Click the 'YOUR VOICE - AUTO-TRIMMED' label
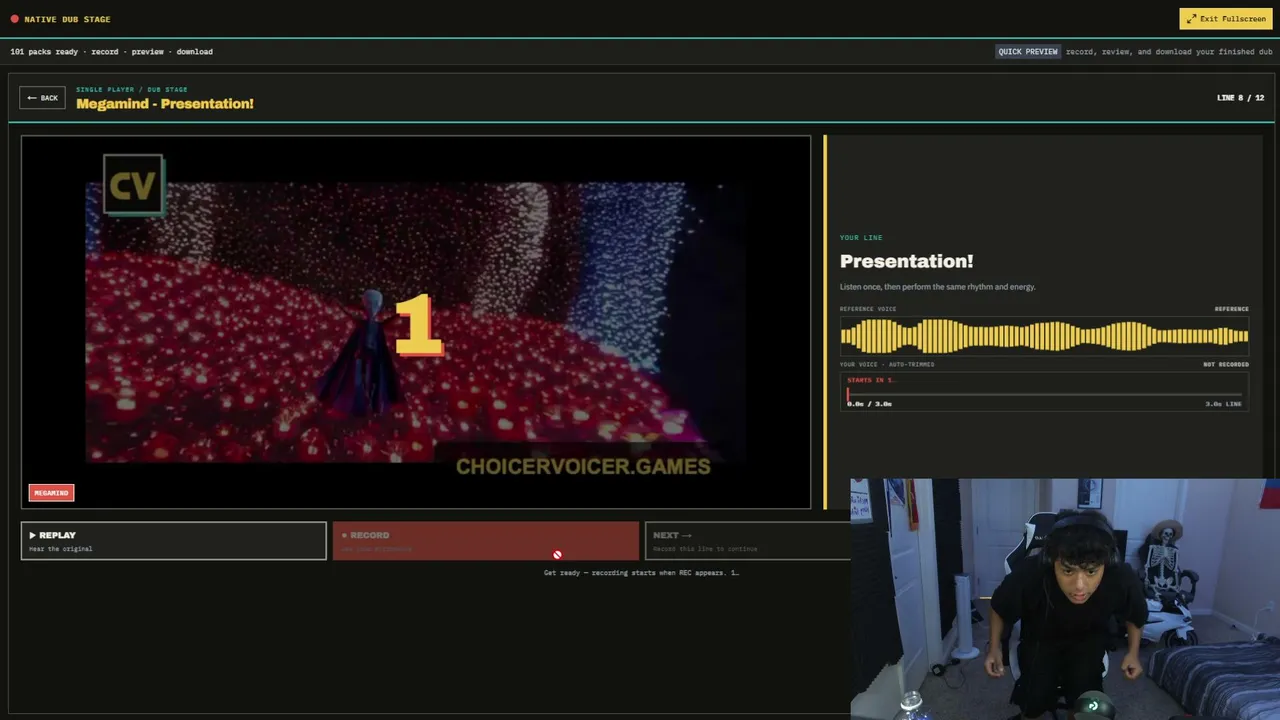Image resolution: width=1280 pixels, height=720 pixels. tap(887, 364)
